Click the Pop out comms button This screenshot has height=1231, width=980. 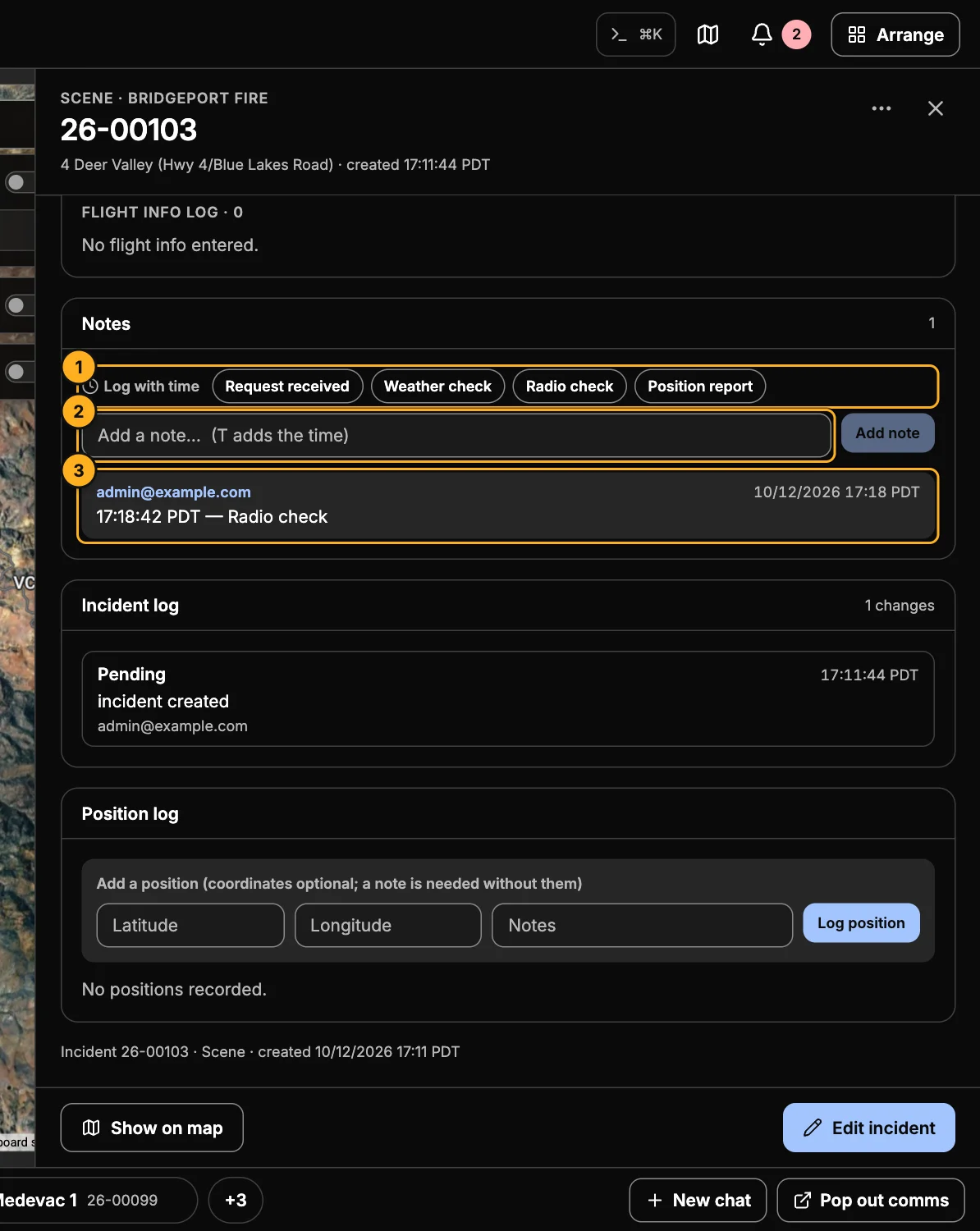coord(871,1200)
